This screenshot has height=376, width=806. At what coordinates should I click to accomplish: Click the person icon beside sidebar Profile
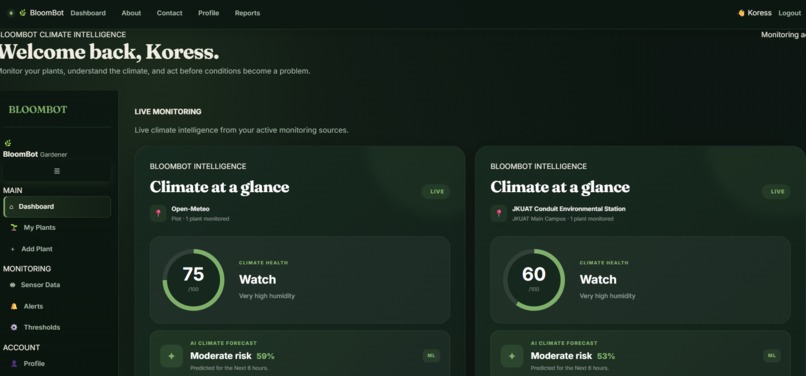point(14,364)
